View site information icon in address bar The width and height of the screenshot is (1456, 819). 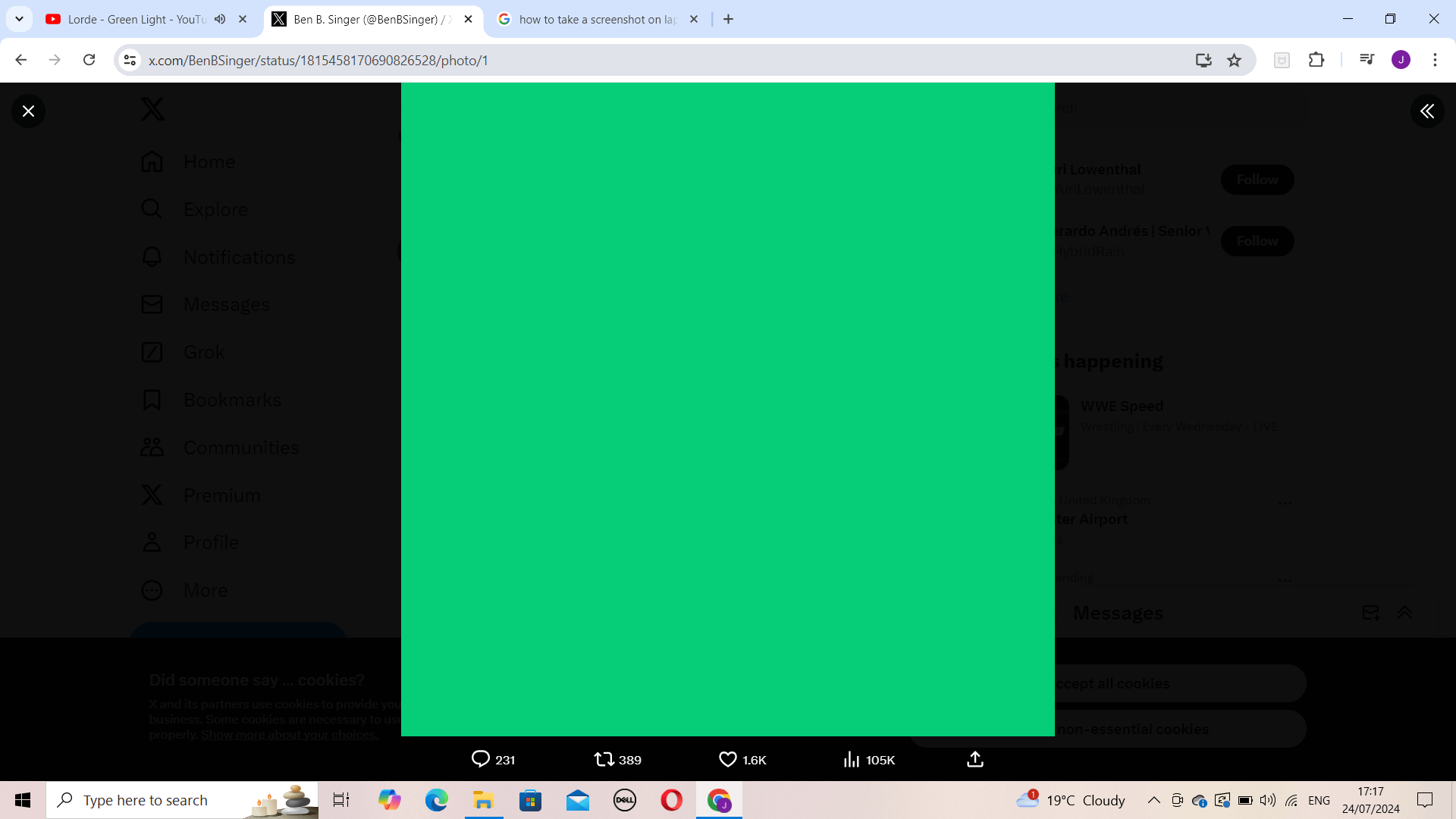[130, 60]
